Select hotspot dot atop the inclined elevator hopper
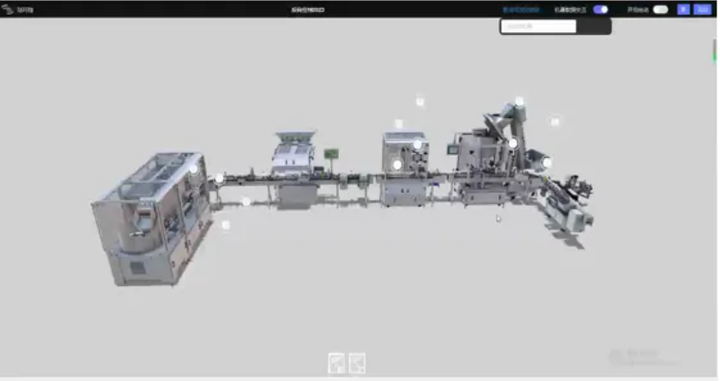Viewport: 720px width, 381px height. click(519, 101)
